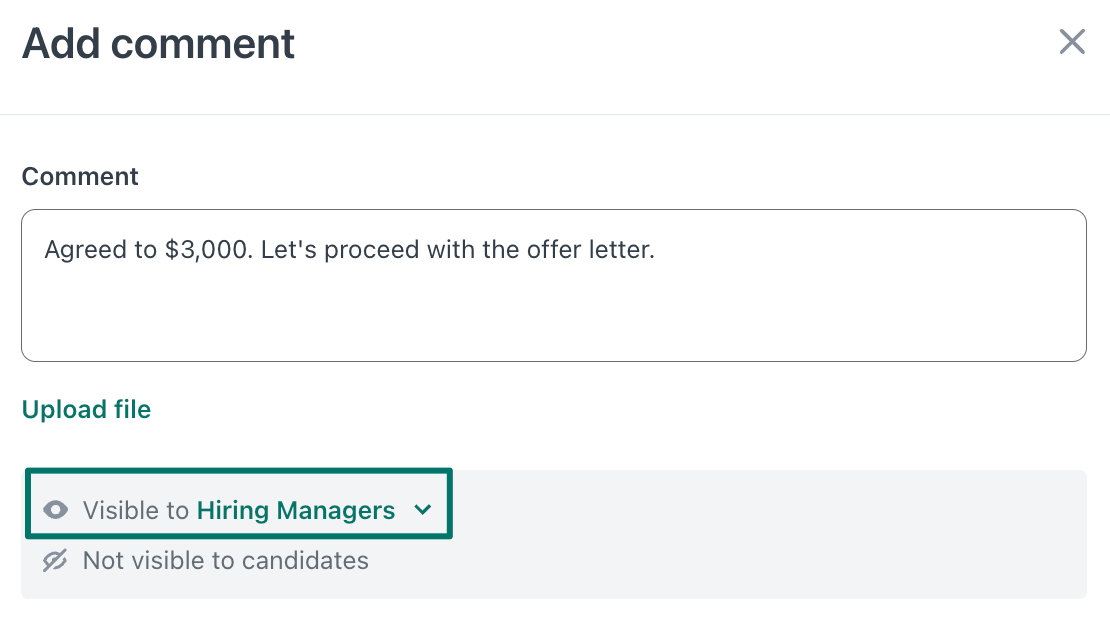This screenshot has width=1110, height=620.
Task: Click the empty gray visibility panel area
Action: [768, 534]
